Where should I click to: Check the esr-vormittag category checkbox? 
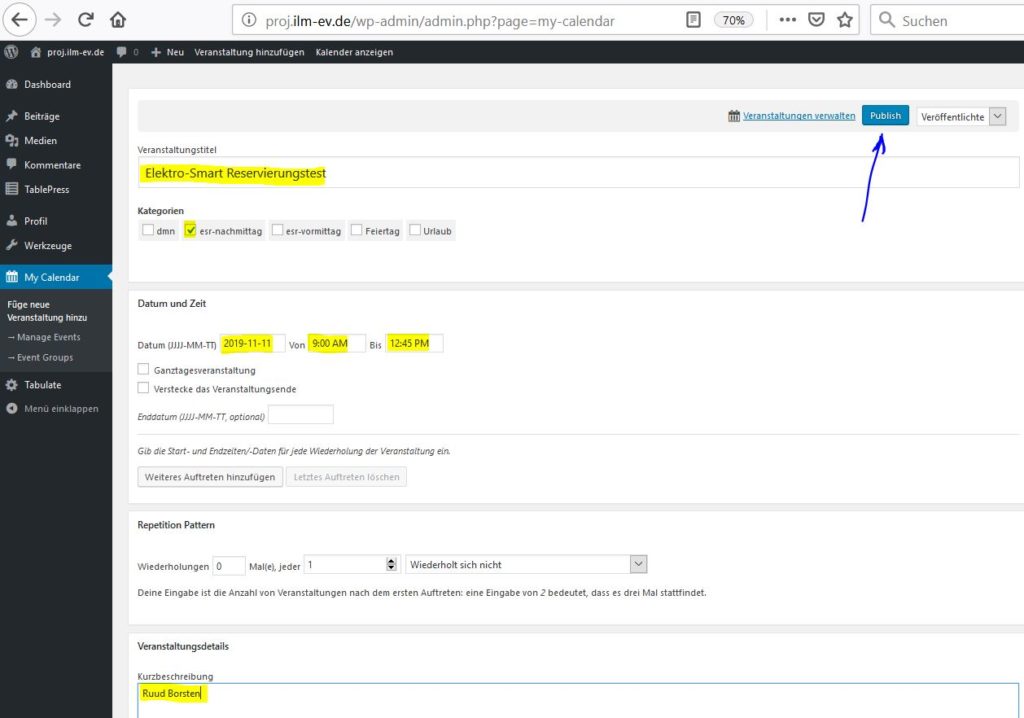click(x=278, y=230)
